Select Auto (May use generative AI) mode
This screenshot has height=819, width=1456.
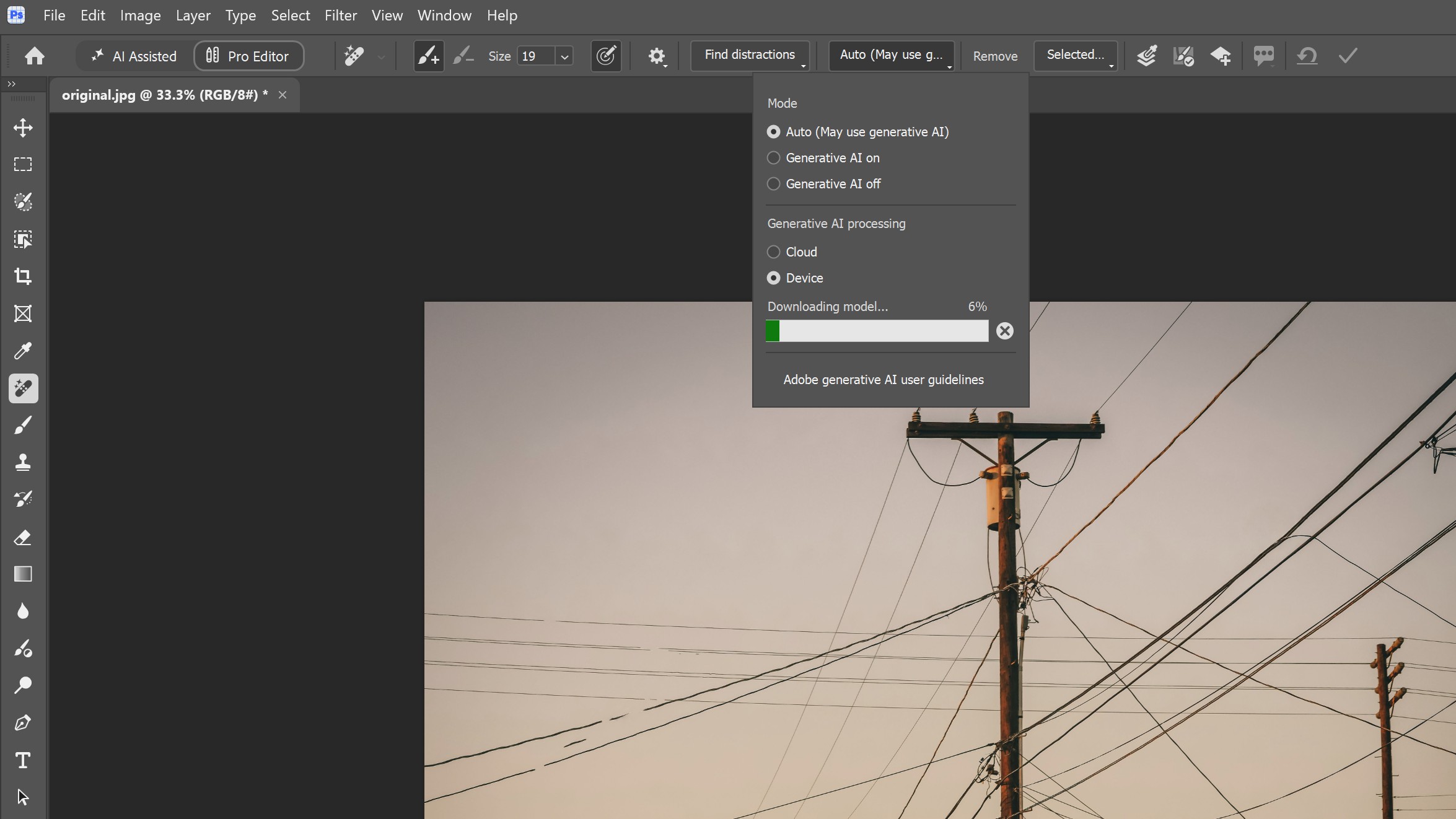tap(858, 132)
